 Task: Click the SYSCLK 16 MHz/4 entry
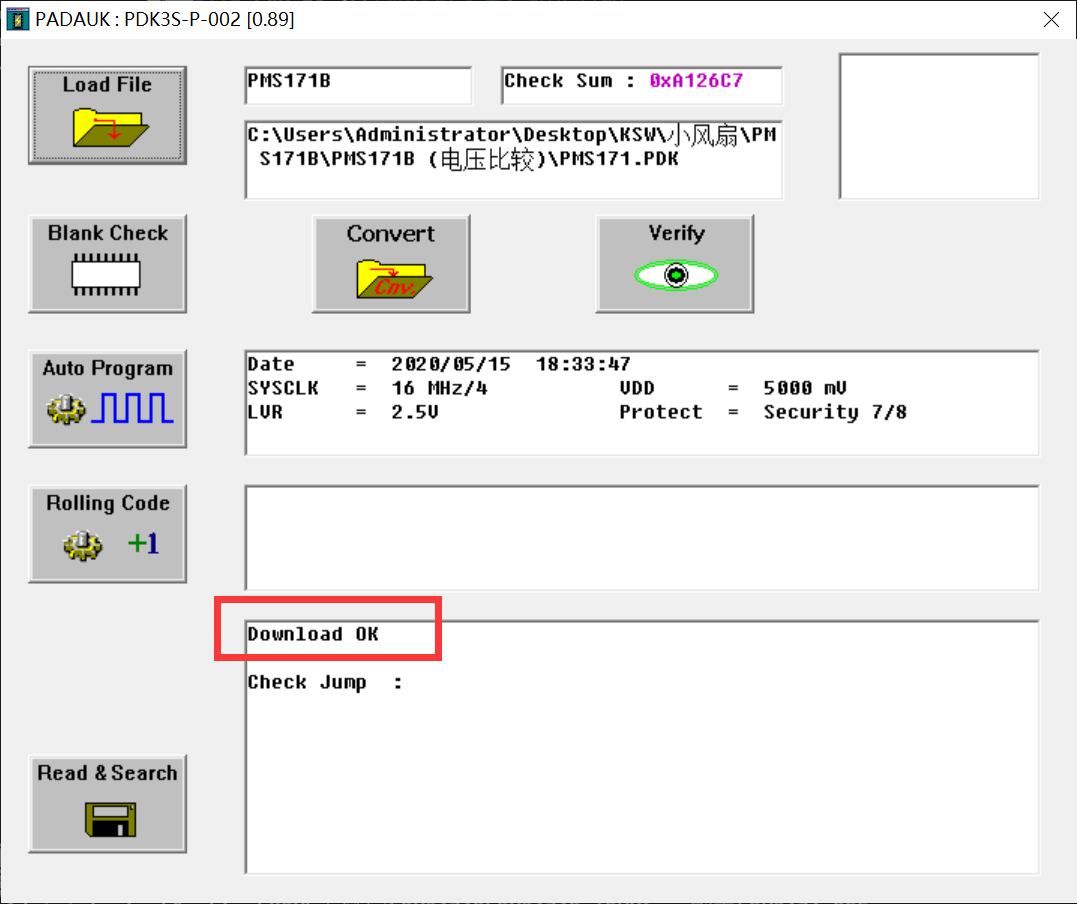(367, 388)
